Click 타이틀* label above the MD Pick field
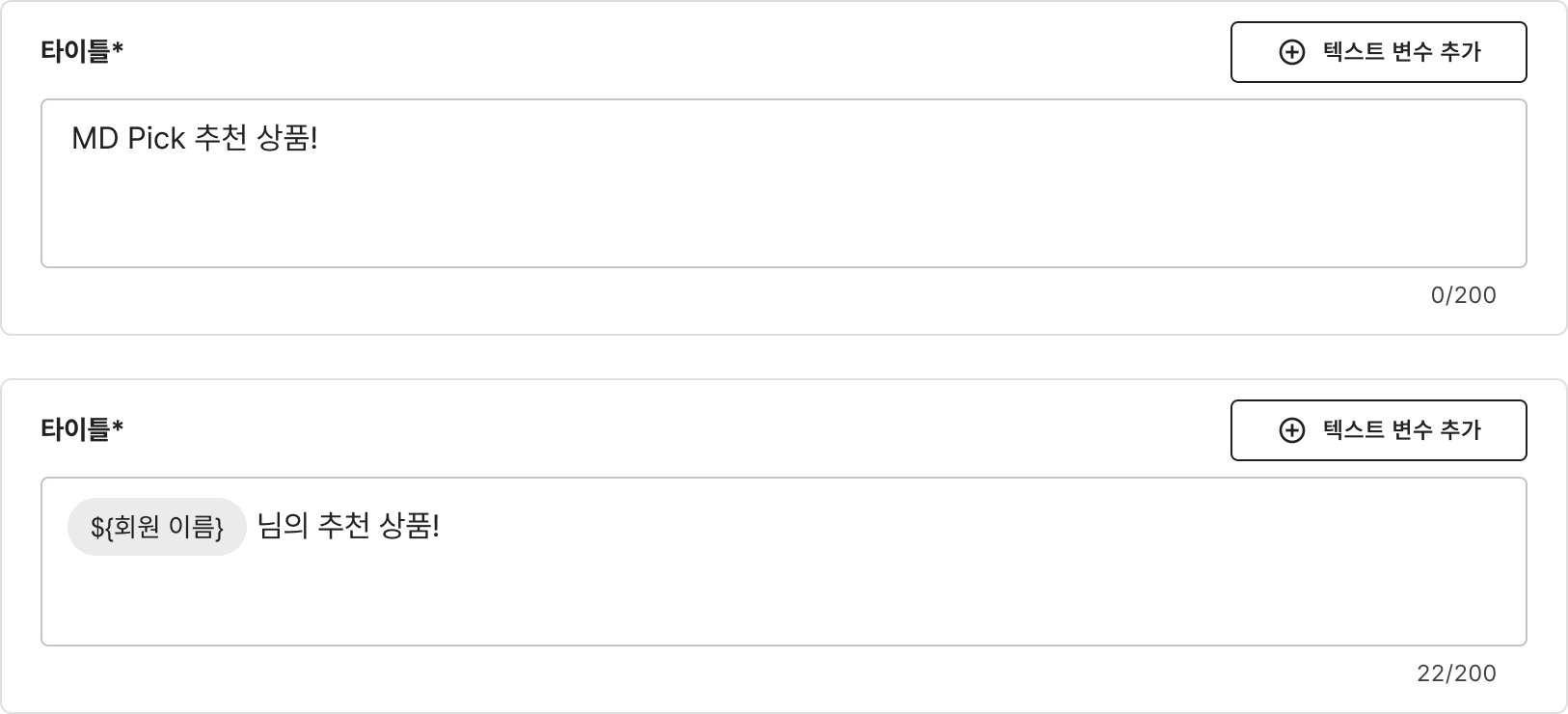This screenshot has width=1568, height=714. pos(82,51)
